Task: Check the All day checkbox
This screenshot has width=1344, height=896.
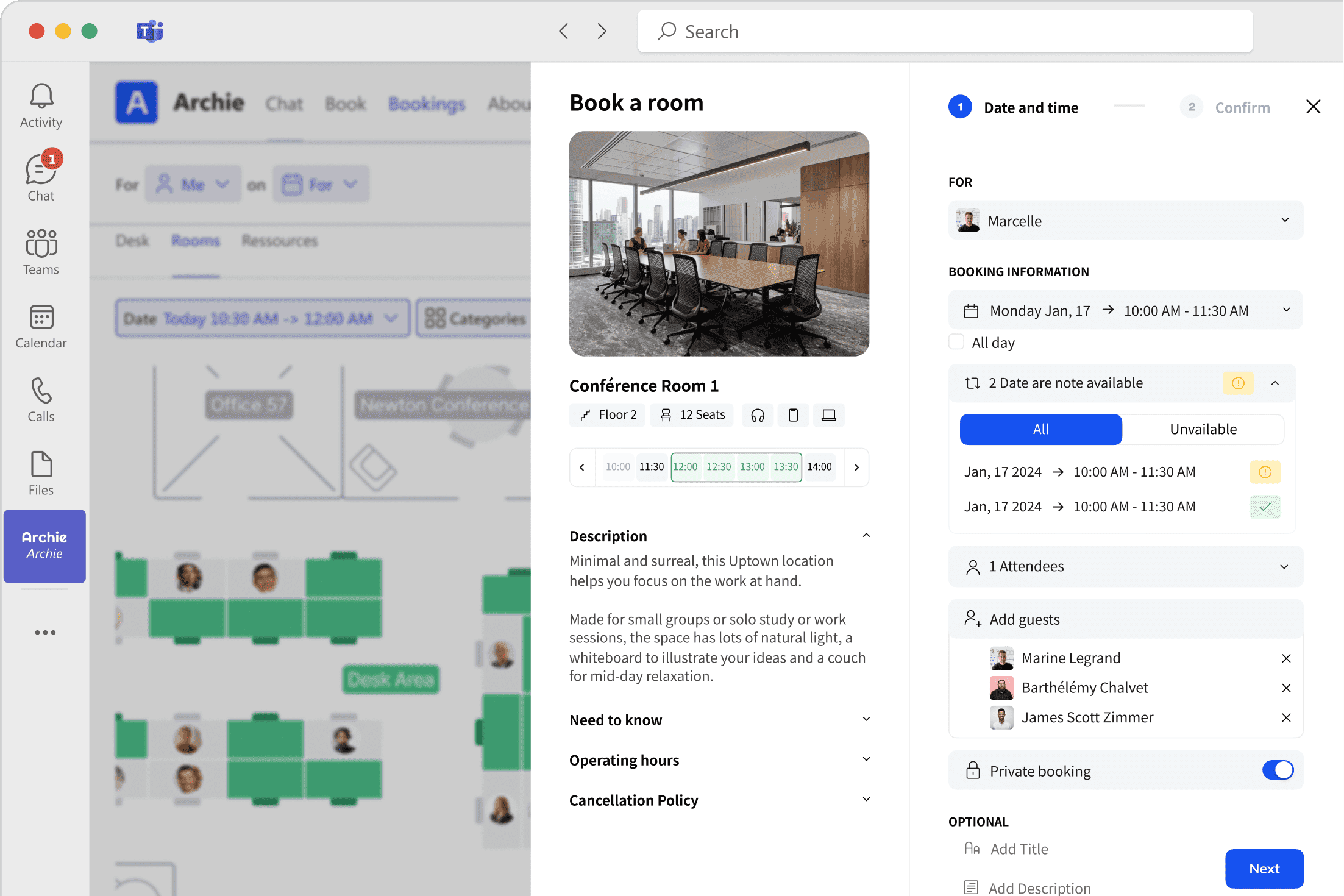Action: click(x=956, y=342)
